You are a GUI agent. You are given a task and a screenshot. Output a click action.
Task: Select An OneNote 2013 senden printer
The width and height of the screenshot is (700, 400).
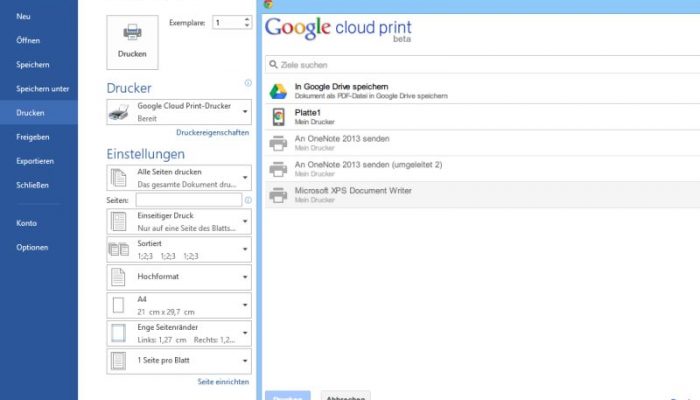pos(483,143)
